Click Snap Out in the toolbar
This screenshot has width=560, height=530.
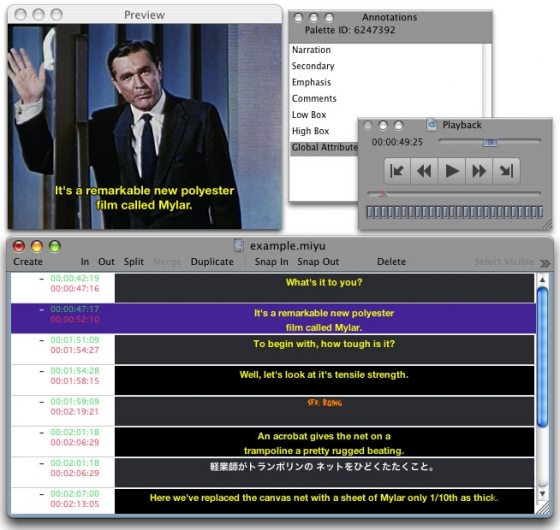(x=318, y=262)
